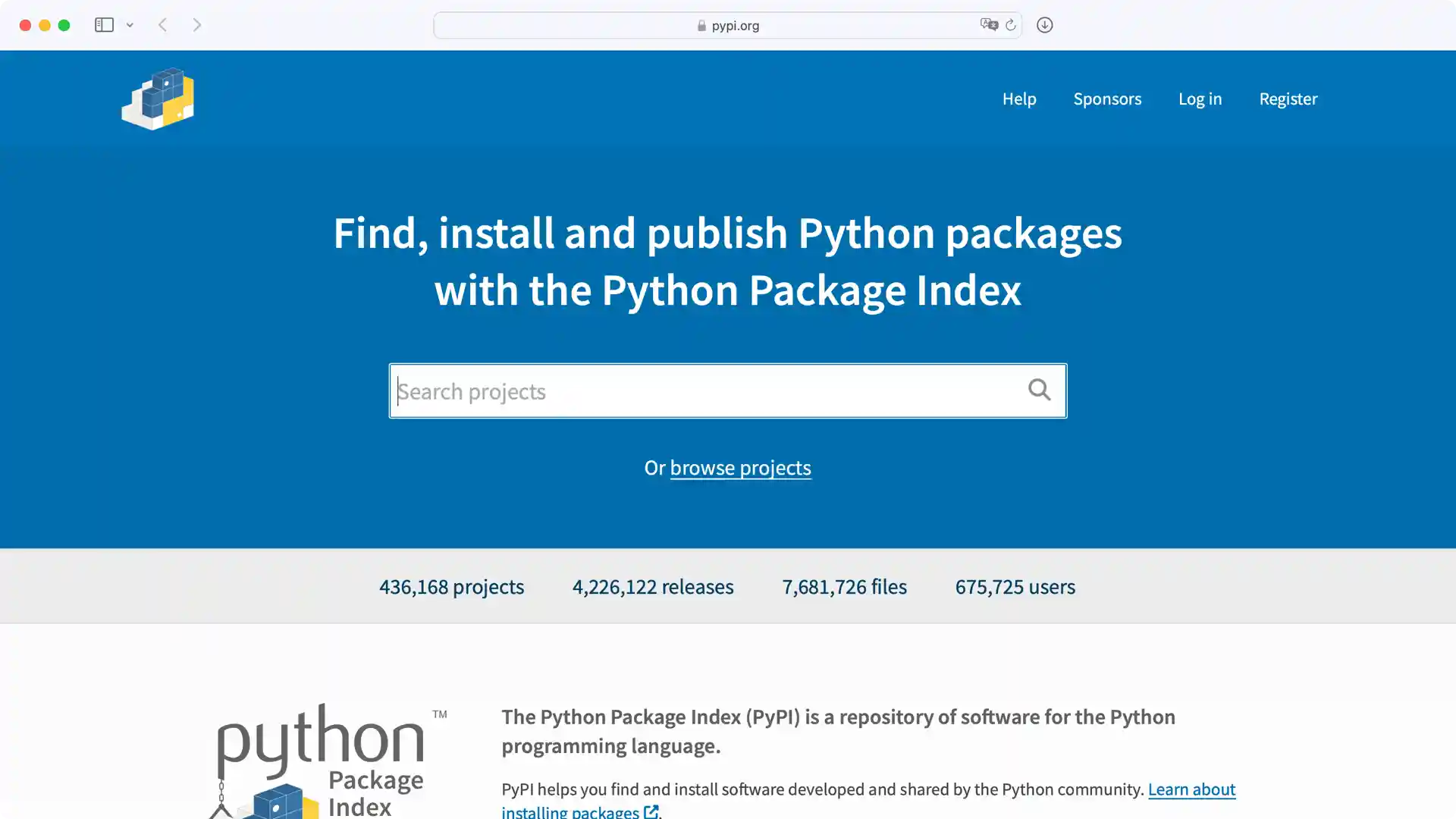The height and width of the screenshot is (819, 1456).
Task: Open the Downloads icon in the toolbar
Action: pyautogui.click(x=1044, y=25)
